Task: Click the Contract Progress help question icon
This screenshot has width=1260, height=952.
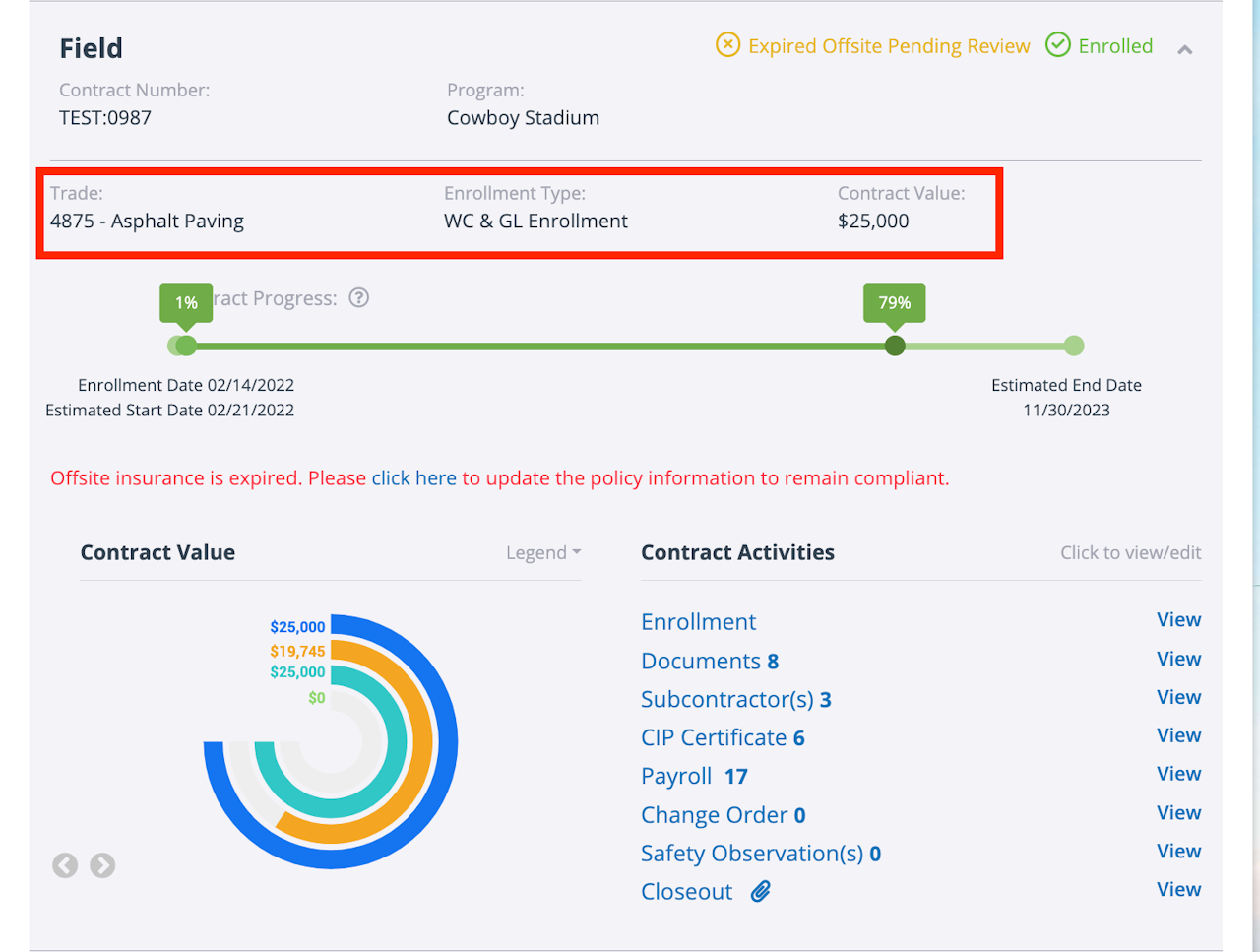Action: [x=359, y=298]
